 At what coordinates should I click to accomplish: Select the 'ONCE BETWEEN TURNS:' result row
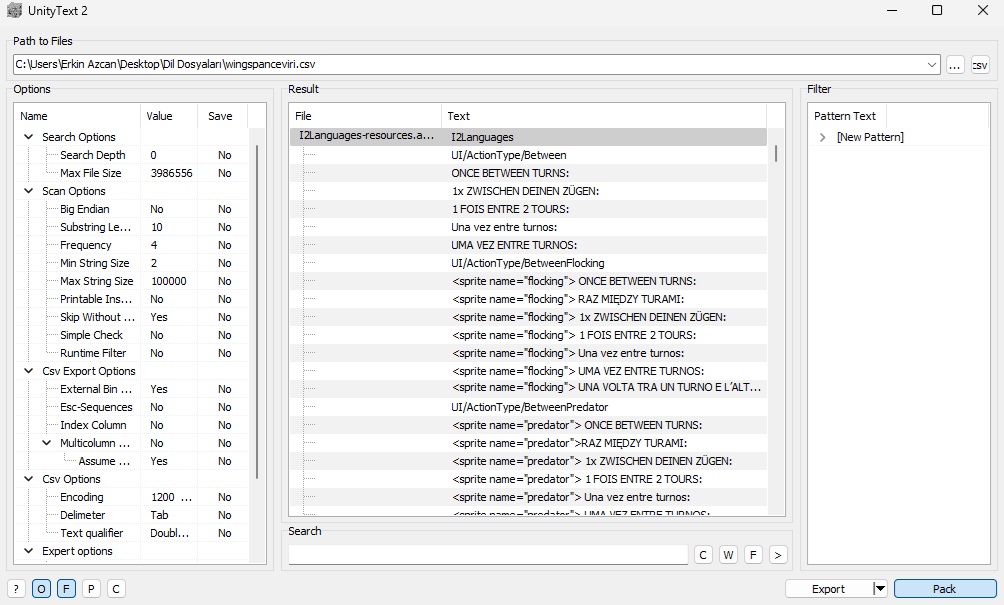pos(528,173)
